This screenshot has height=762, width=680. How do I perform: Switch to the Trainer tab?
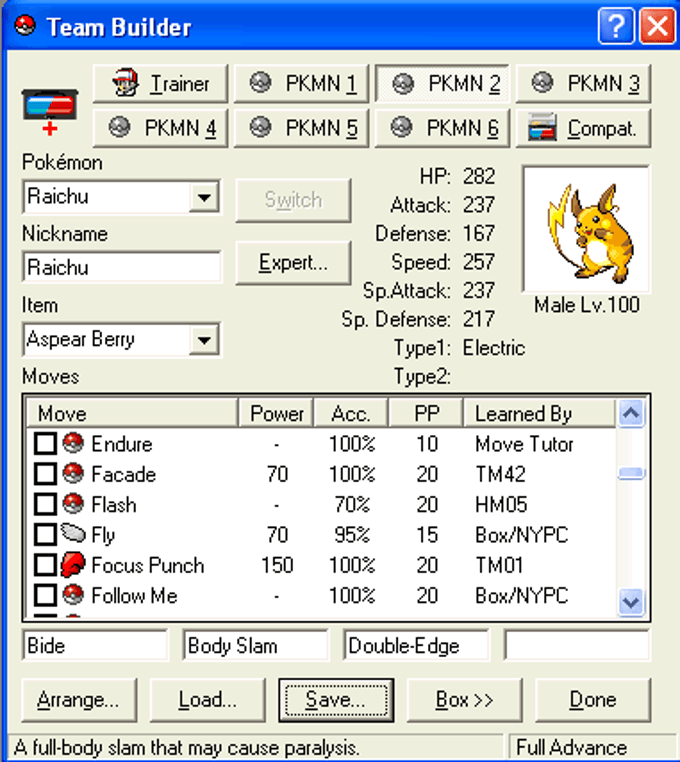point(160,84)
